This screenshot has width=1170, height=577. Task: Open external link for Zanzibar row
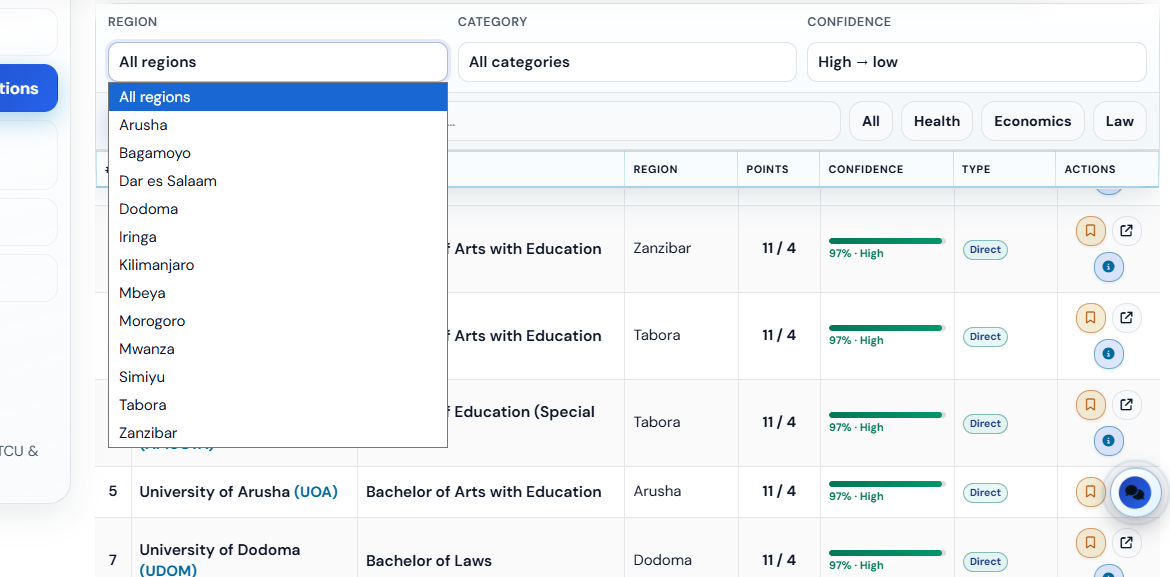[x=1127, y=231]
